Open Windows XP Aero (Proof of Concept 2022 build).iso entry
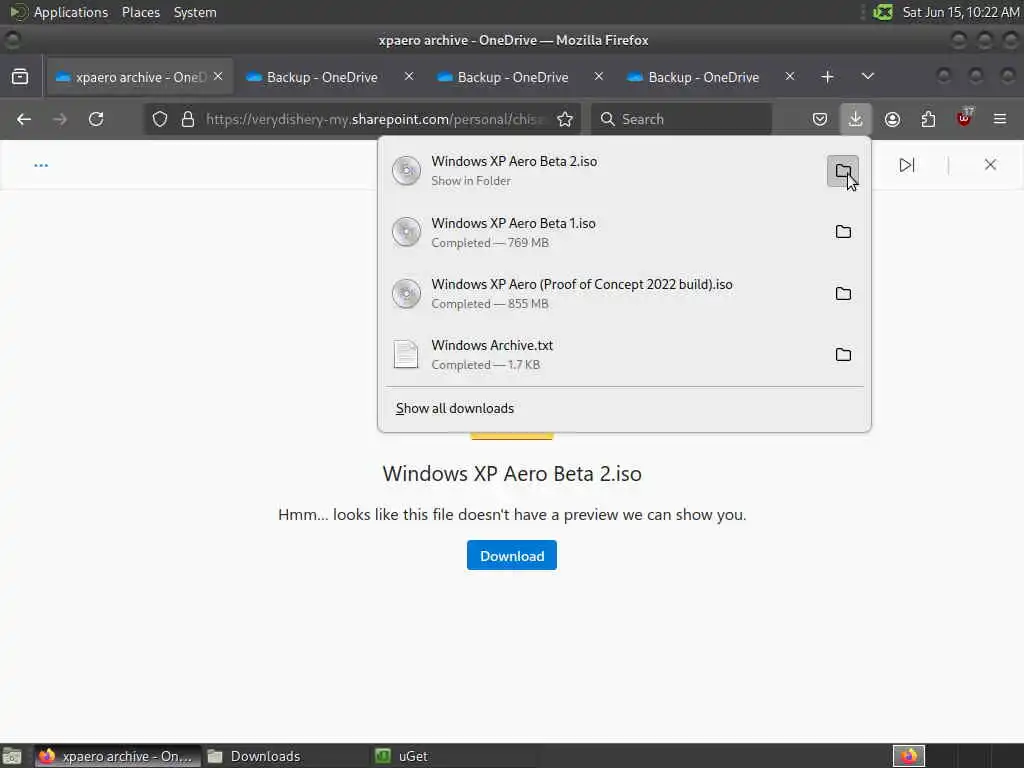 click(604, 294)
